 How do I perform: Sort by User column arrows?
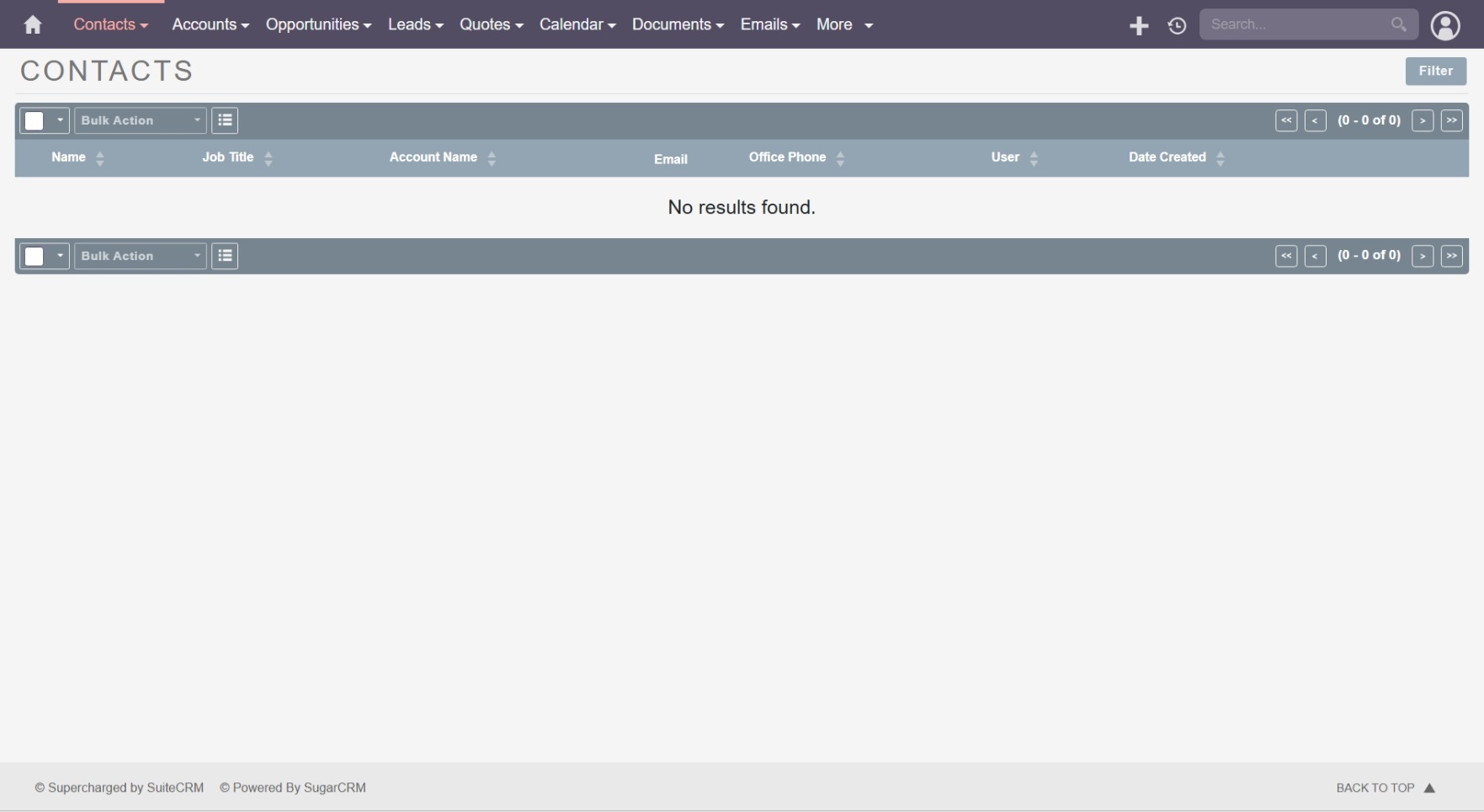1034,158
